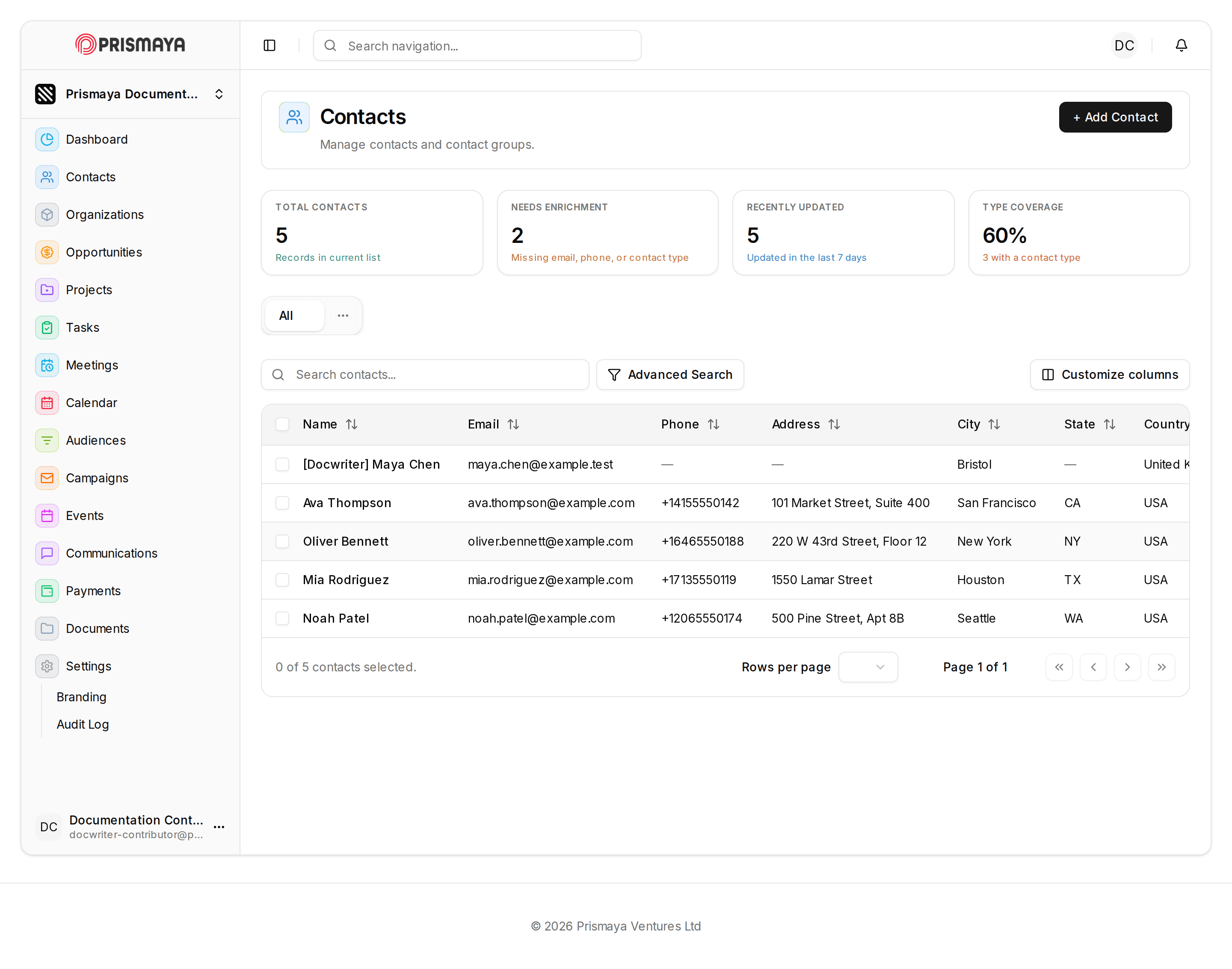Sort by Name column arrows
Screen dimensions: 1232x969
(x=352, y=424)
